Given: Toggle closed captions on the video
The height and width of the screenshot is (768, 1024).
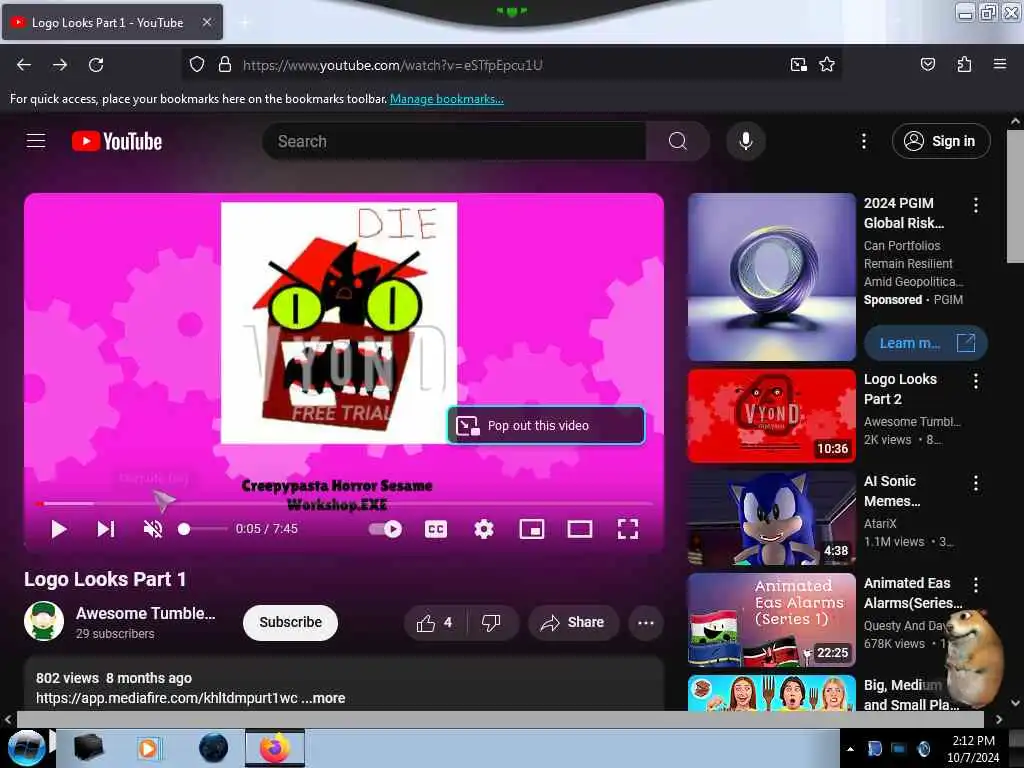Looking at the screenshot, I should point(436,529).
